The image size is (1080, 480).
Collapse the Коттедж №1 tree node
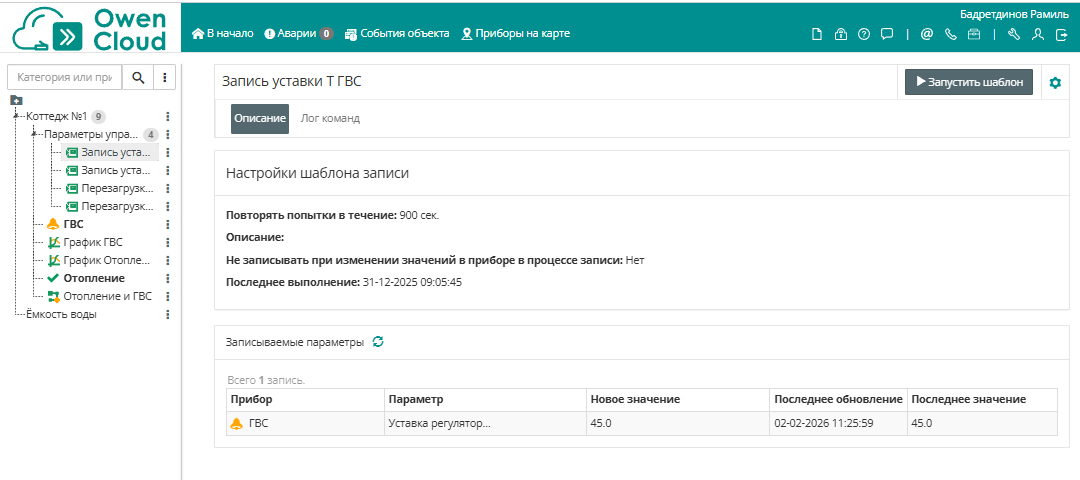pos(17,115)
